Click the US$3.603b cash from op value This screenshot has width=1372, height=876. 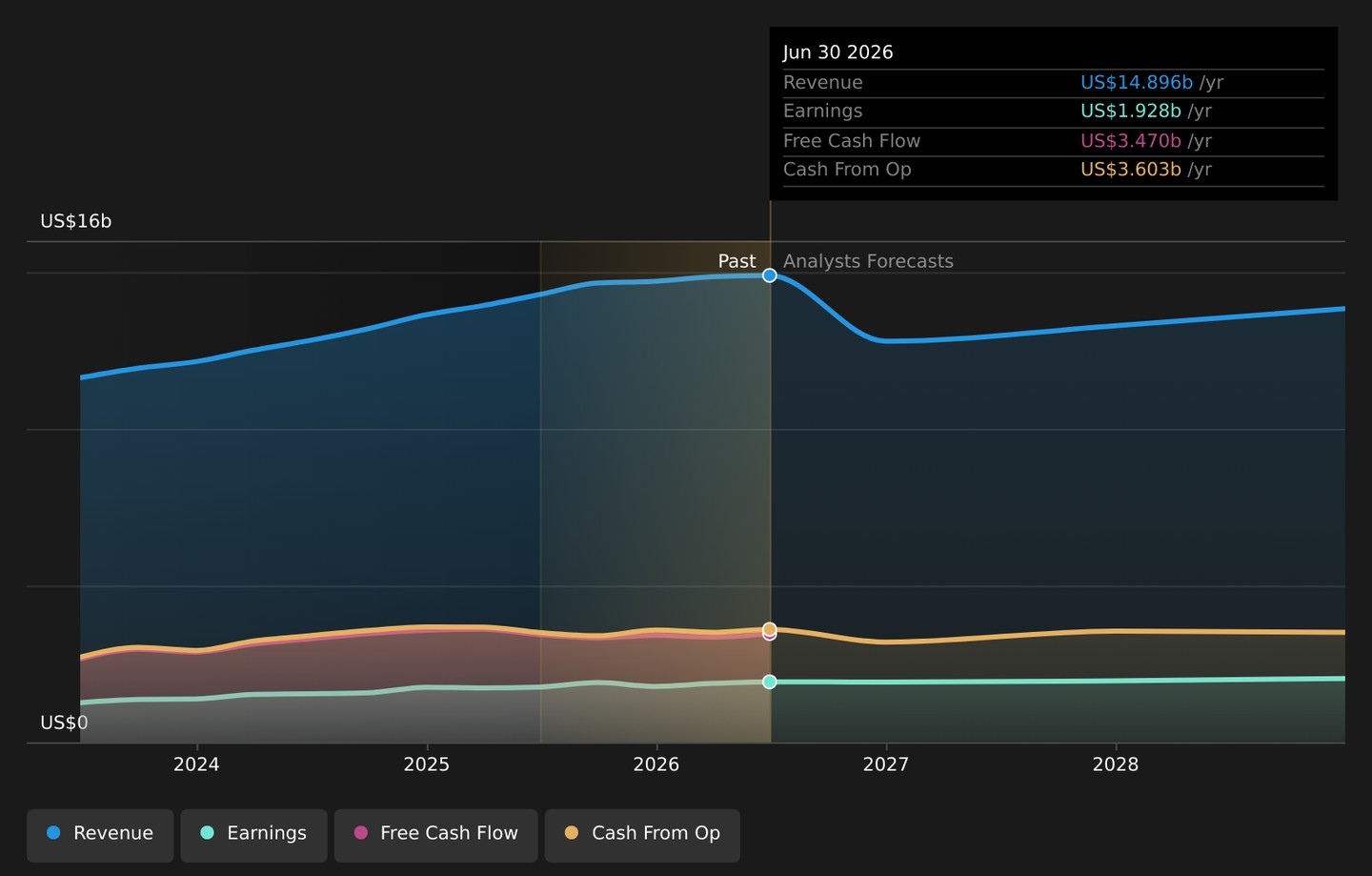pos(1131,170)
